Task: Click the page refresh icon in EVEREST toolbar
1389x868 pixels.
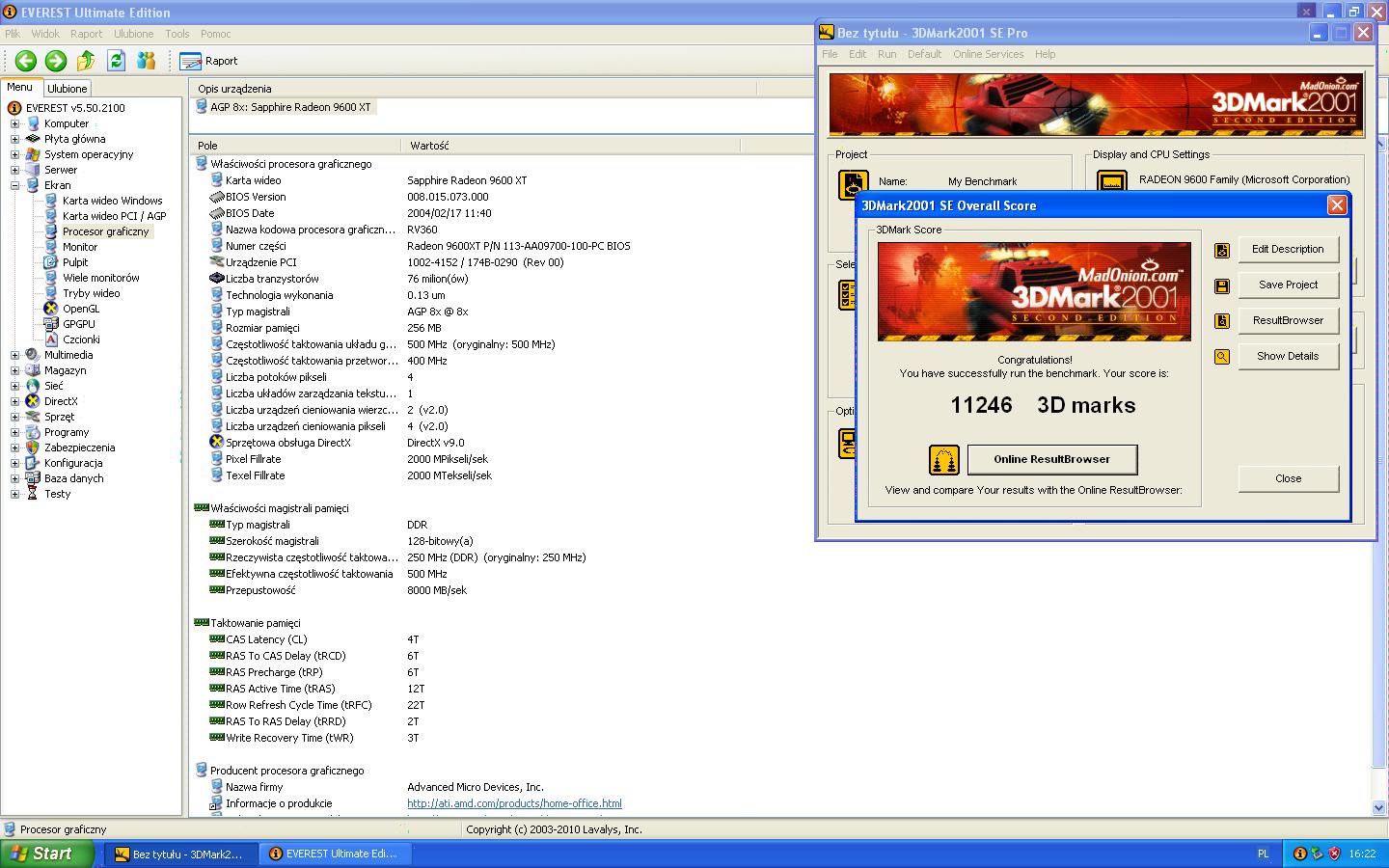Action: pos(116,60)
